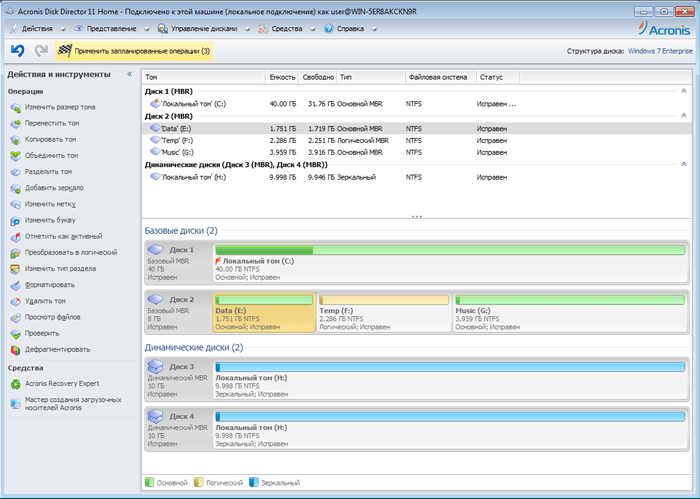Open the 'Управление дисками' menu
The image size is (700, 499).
[204, 29]
